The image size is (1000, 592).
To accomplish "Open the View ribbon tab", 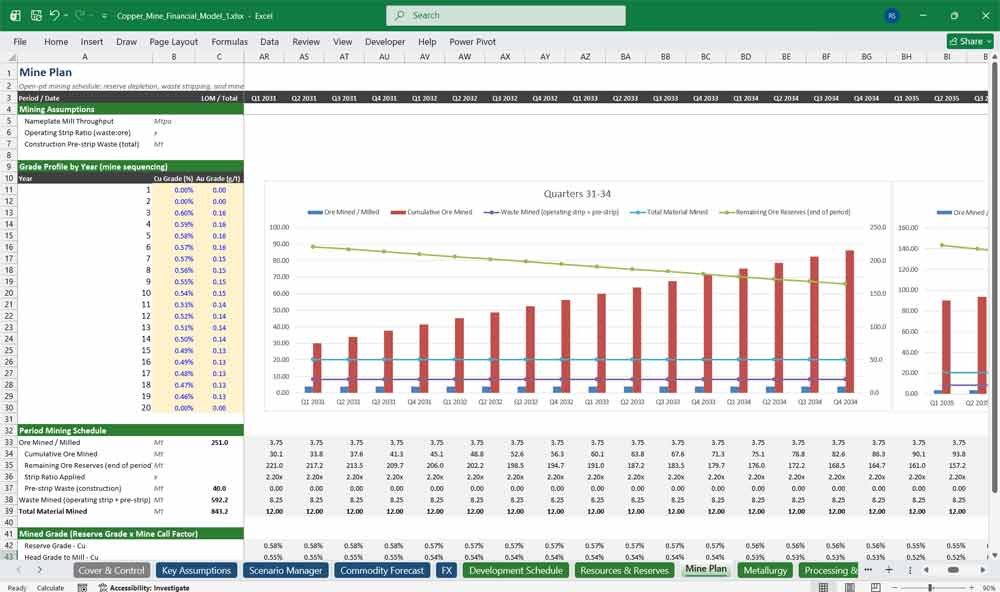I will point(342,41).
